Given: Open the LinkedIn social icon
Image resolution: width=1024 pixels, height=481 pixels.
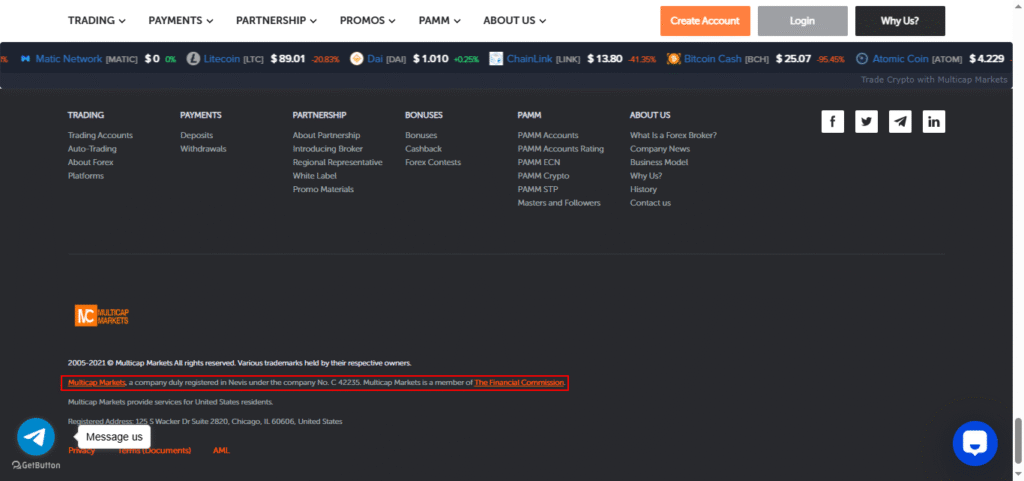Looking at the screenshot, I should coord(934,121).
